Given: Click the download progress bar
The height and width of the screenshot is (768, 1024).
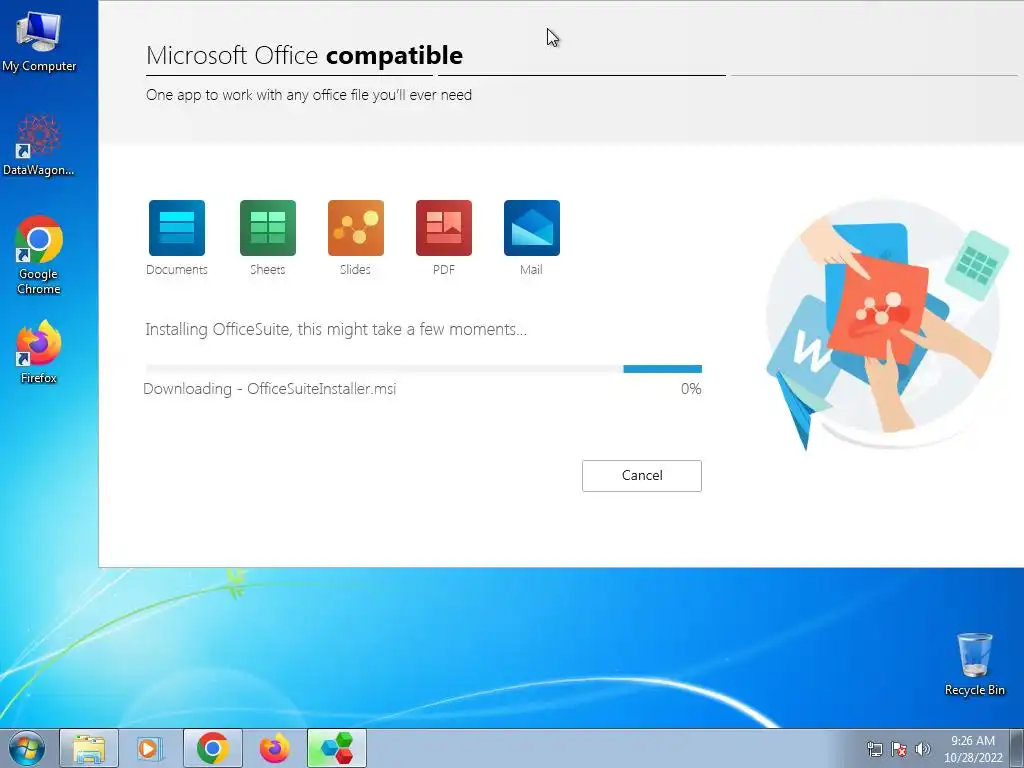Looking at the screenshot, I should (x=424, y=369).
